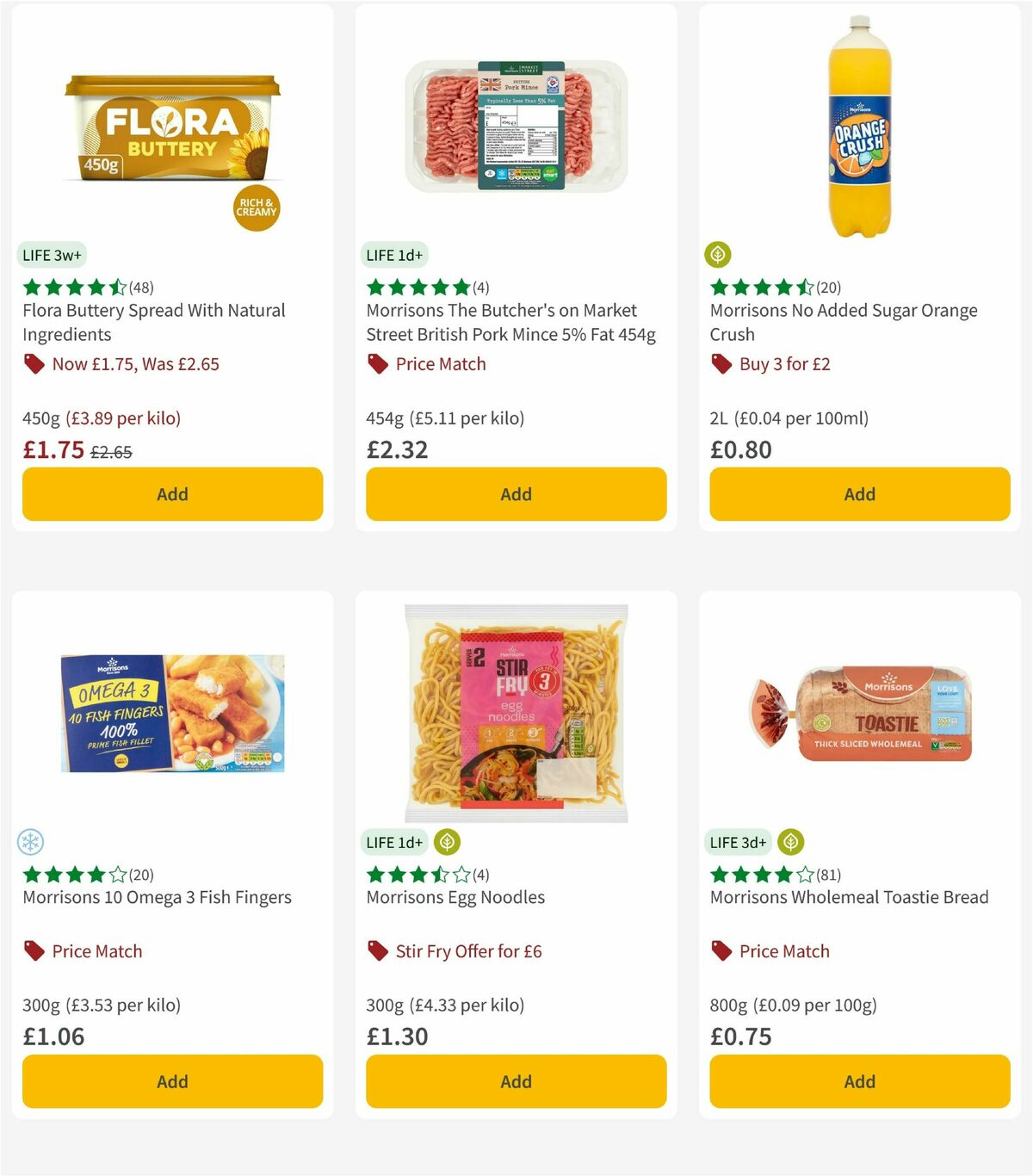Click the tag icon next to Stir Fry Offer
Screen dimensions: 1033x1176
pyautogui.click(x=377, y=951)
